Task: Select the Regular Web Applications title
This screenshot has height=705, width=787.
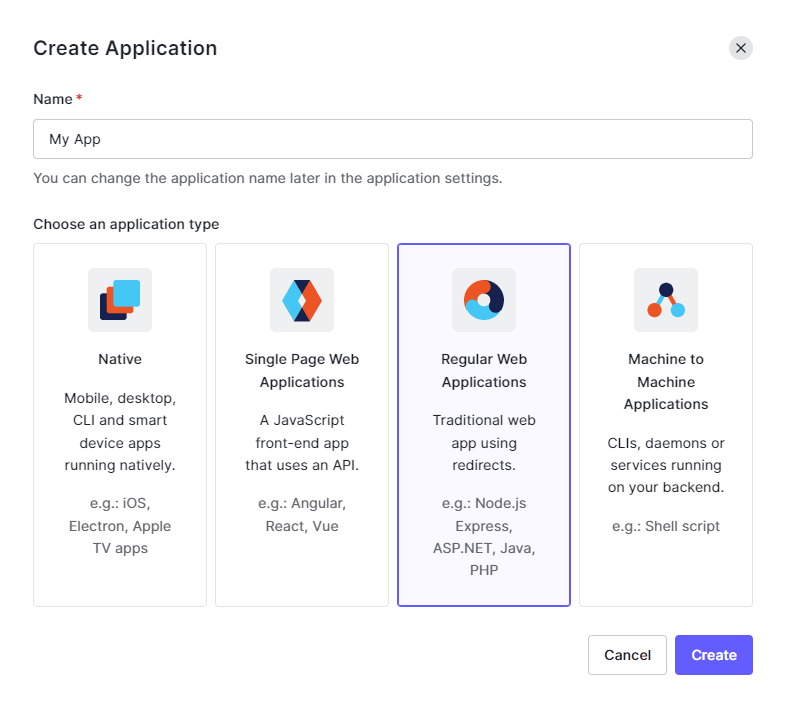Action: click(x=484, y=370)
